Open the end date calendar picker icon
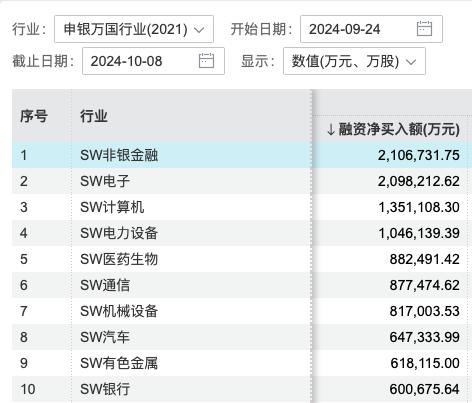Screen dimensions: 472x403 (206, 61)
